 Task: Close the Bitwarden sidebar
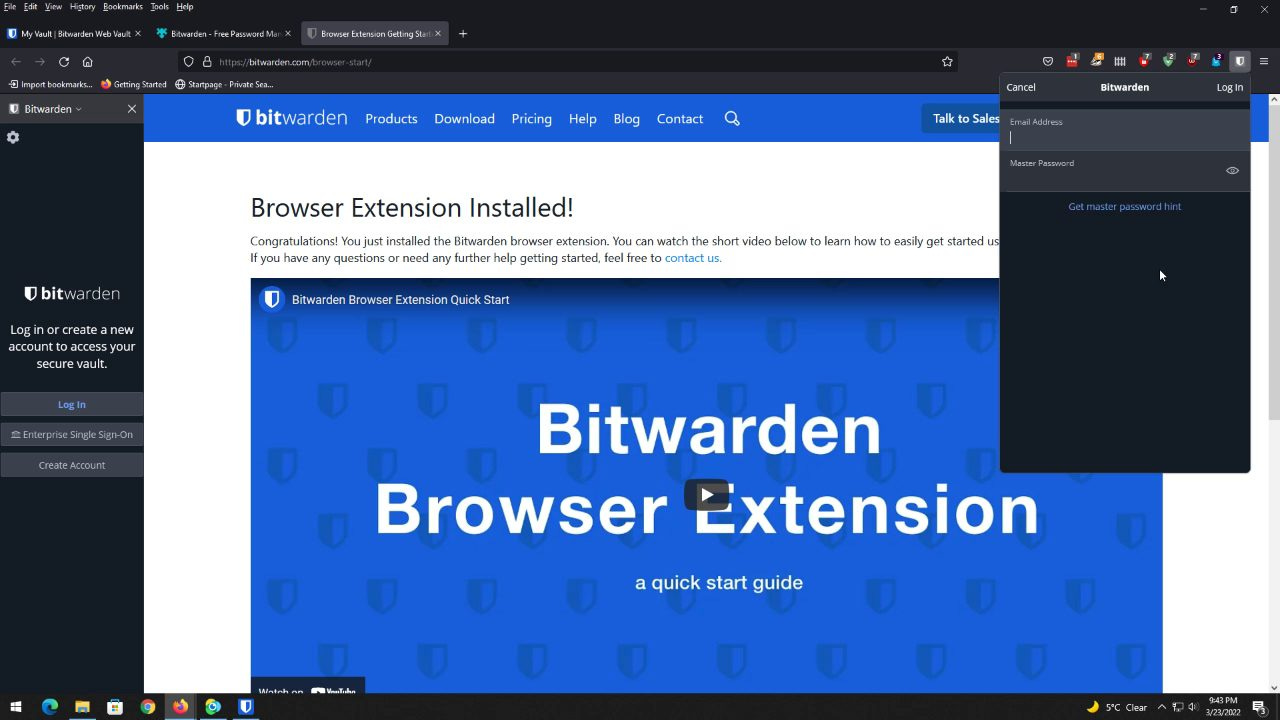131,108
